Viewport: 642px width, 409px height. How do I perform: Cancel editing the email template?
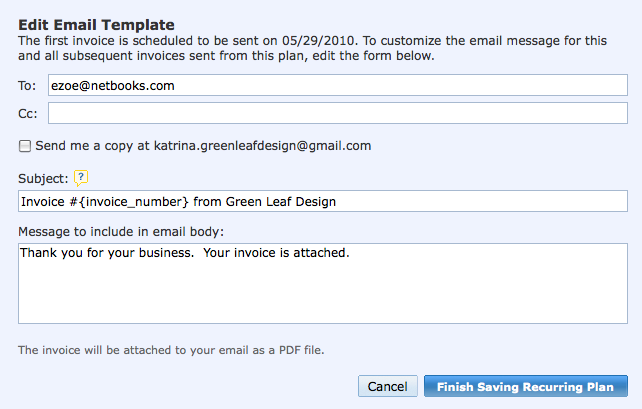click(x=387, y=386)
